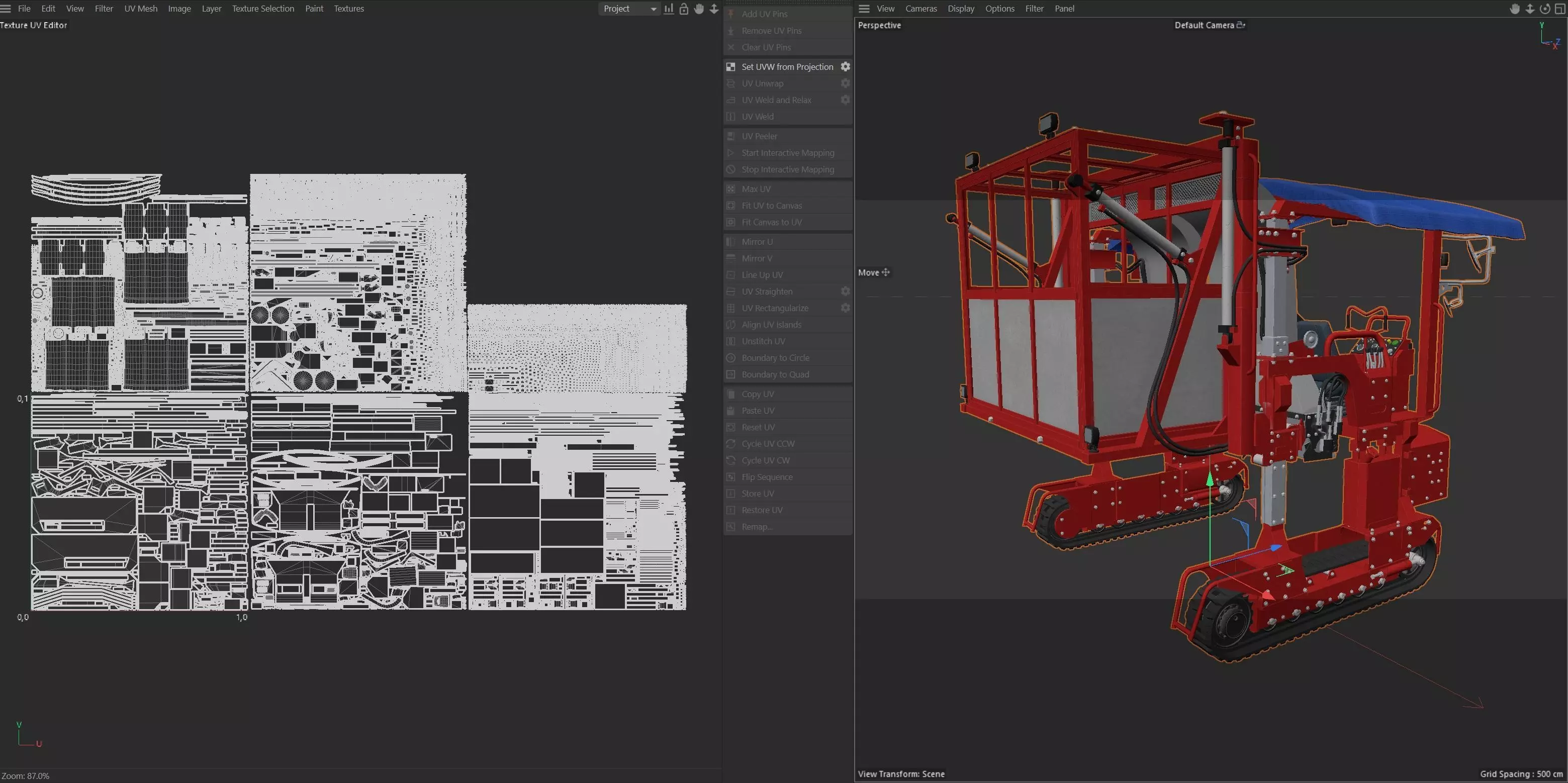Click the pan hand icon in UV editor
Image resolution: width=1568 pixels, height=783 pixels.
coord(699,9)
